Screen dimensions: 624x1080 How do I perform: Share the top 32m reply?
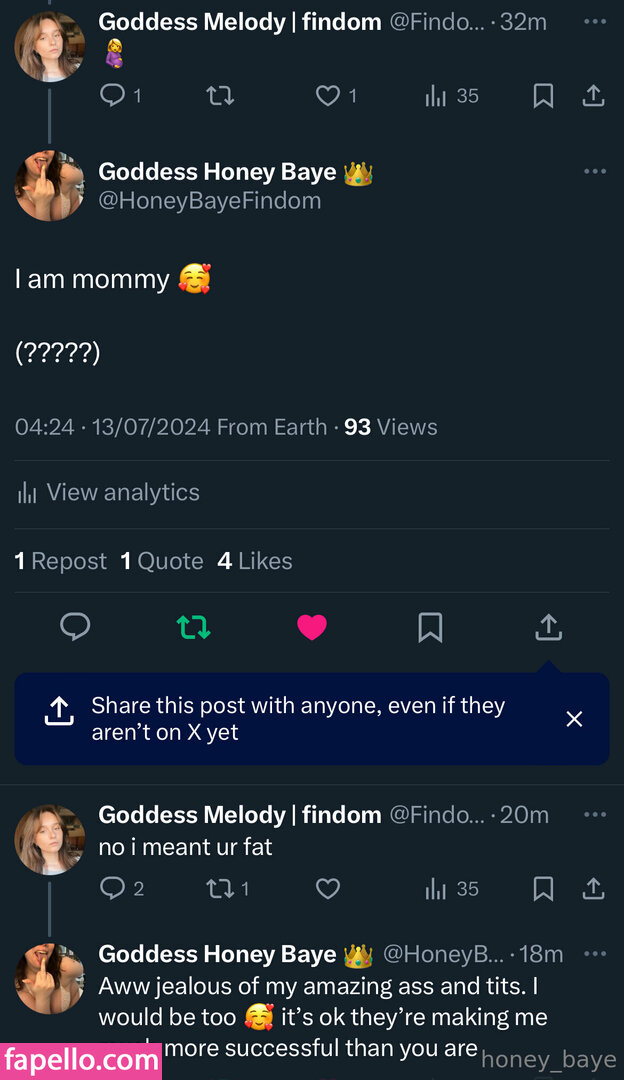click(593, 96)
